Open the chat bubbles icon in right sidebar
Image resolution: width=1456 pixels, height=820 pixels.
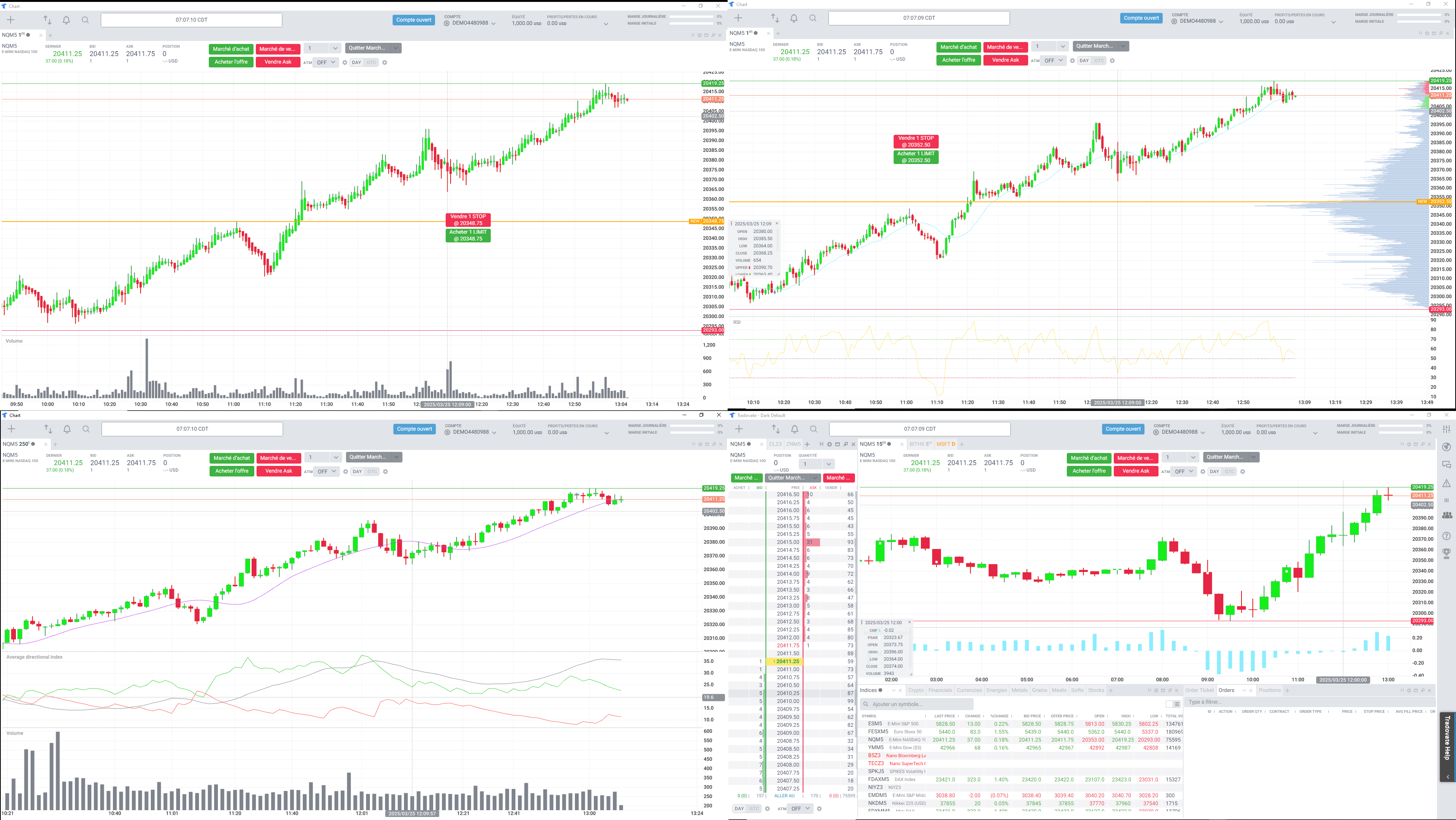coord(1447,465)
